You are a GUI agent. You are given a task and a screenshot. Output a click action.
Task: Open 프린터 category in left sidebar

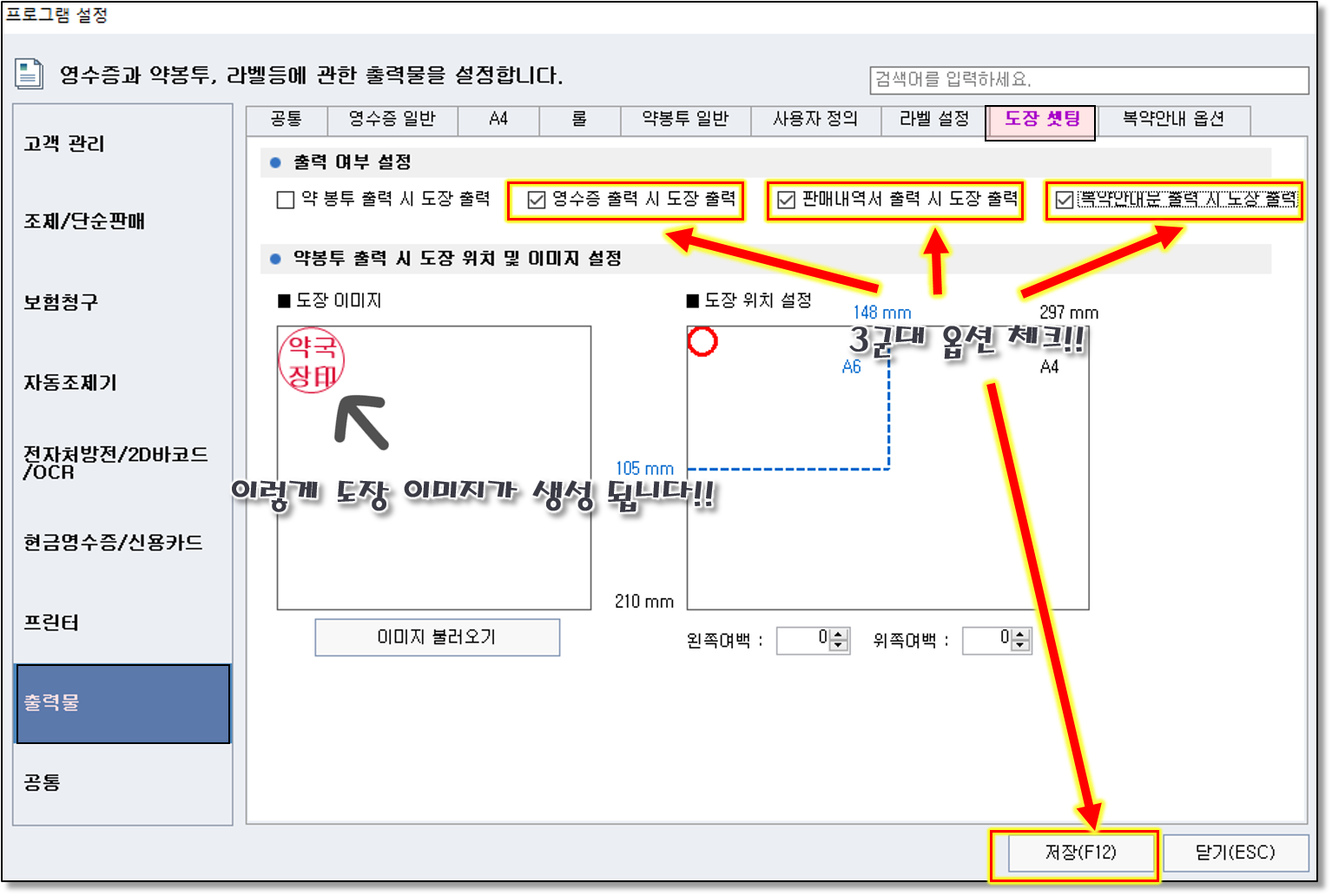point(52,623)
